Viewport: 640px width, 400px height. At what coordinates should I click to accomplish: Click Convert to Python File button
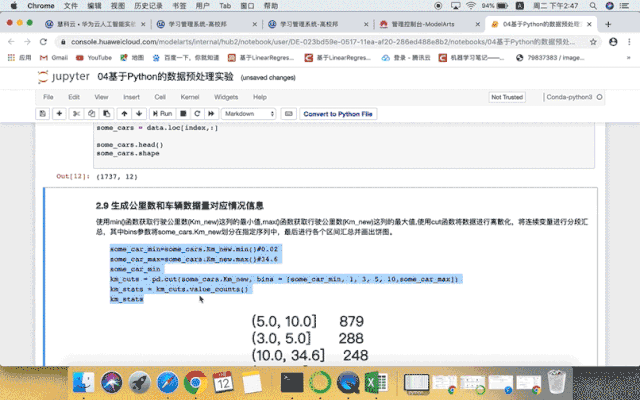(338, 114)
